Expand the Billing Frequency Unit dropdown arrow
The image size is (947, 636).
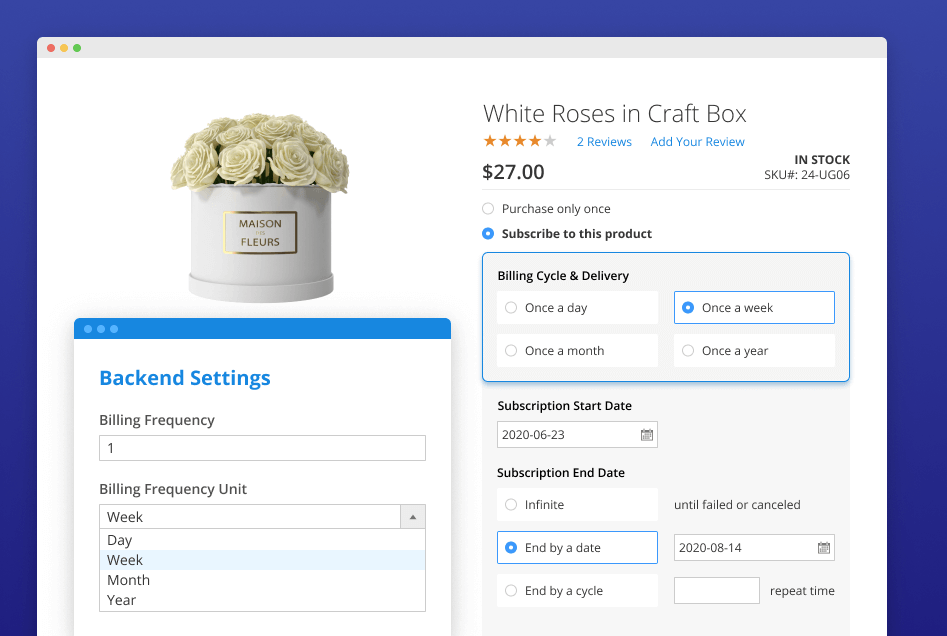click(x=413, y=517)
